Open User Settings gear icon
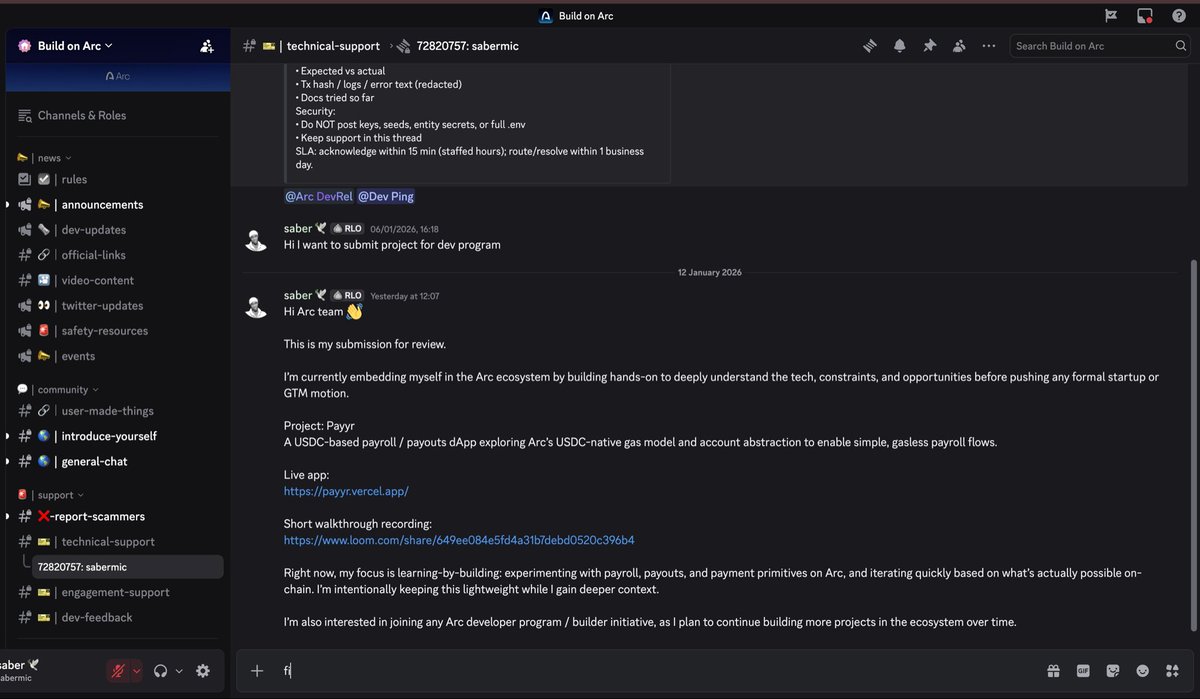This screenshot has height=699, width=1200. click(x=203, y=671)
